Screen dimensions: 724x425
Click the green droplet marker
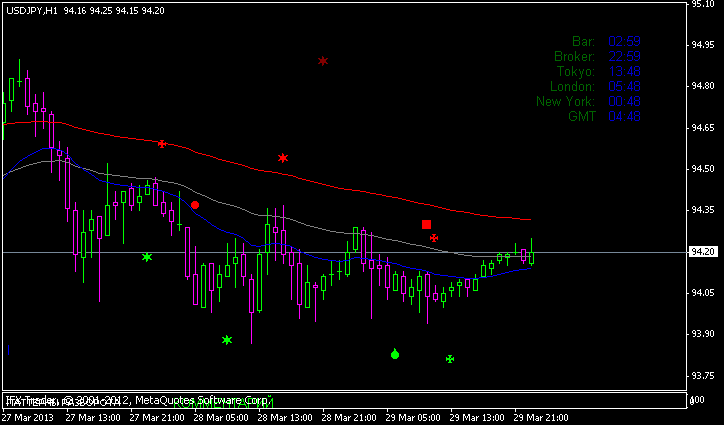395,354
